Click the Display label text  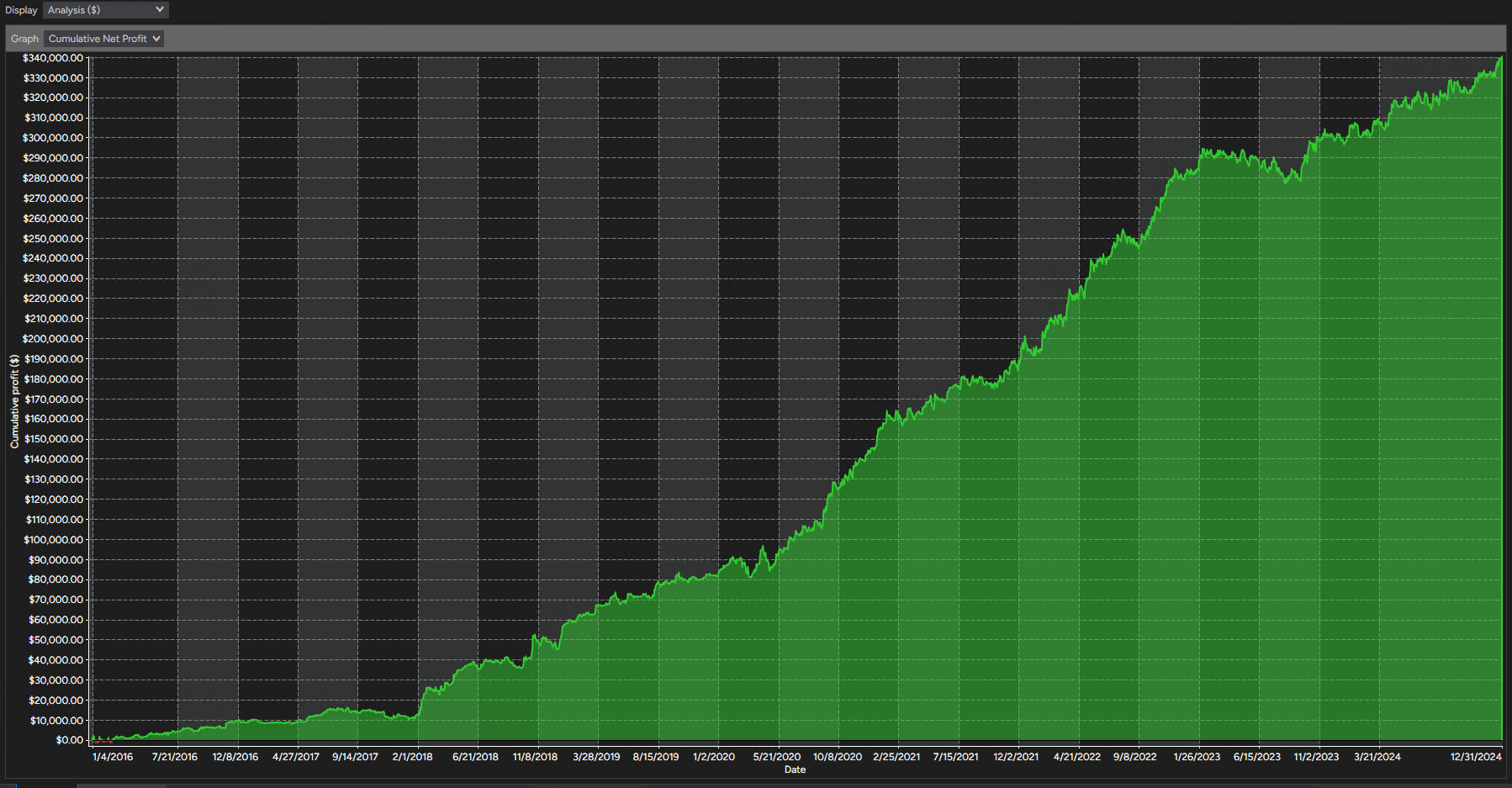[21, 10]
